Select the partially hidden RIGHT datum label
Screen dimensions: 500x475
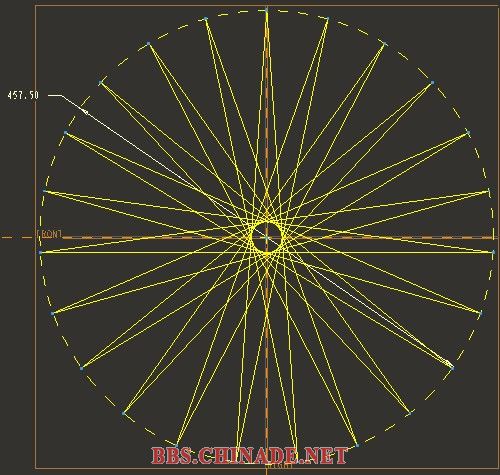point(280,466)
